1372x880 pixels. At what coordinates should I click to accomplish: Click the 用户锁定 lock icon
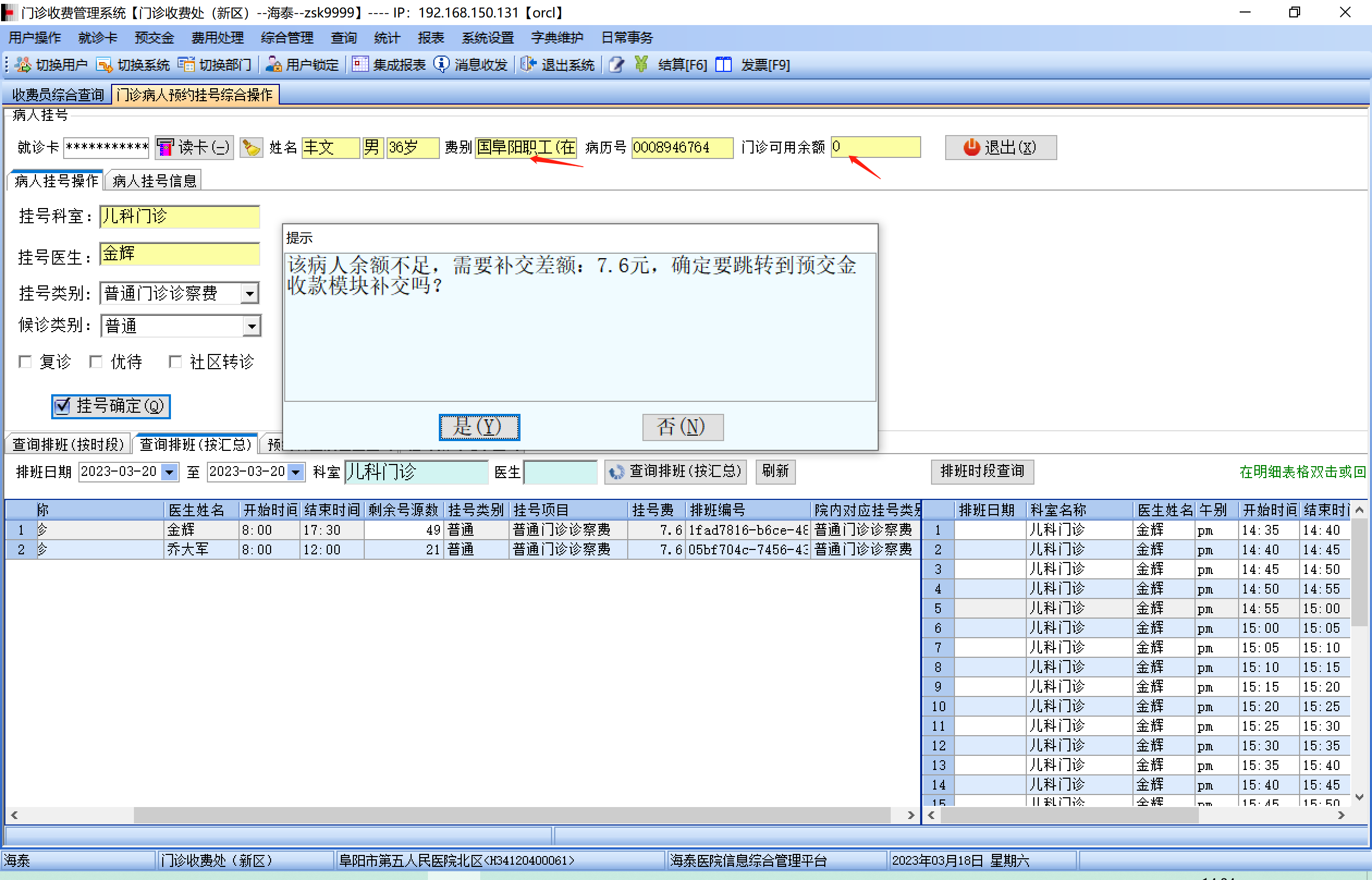(x=274, y=65)
